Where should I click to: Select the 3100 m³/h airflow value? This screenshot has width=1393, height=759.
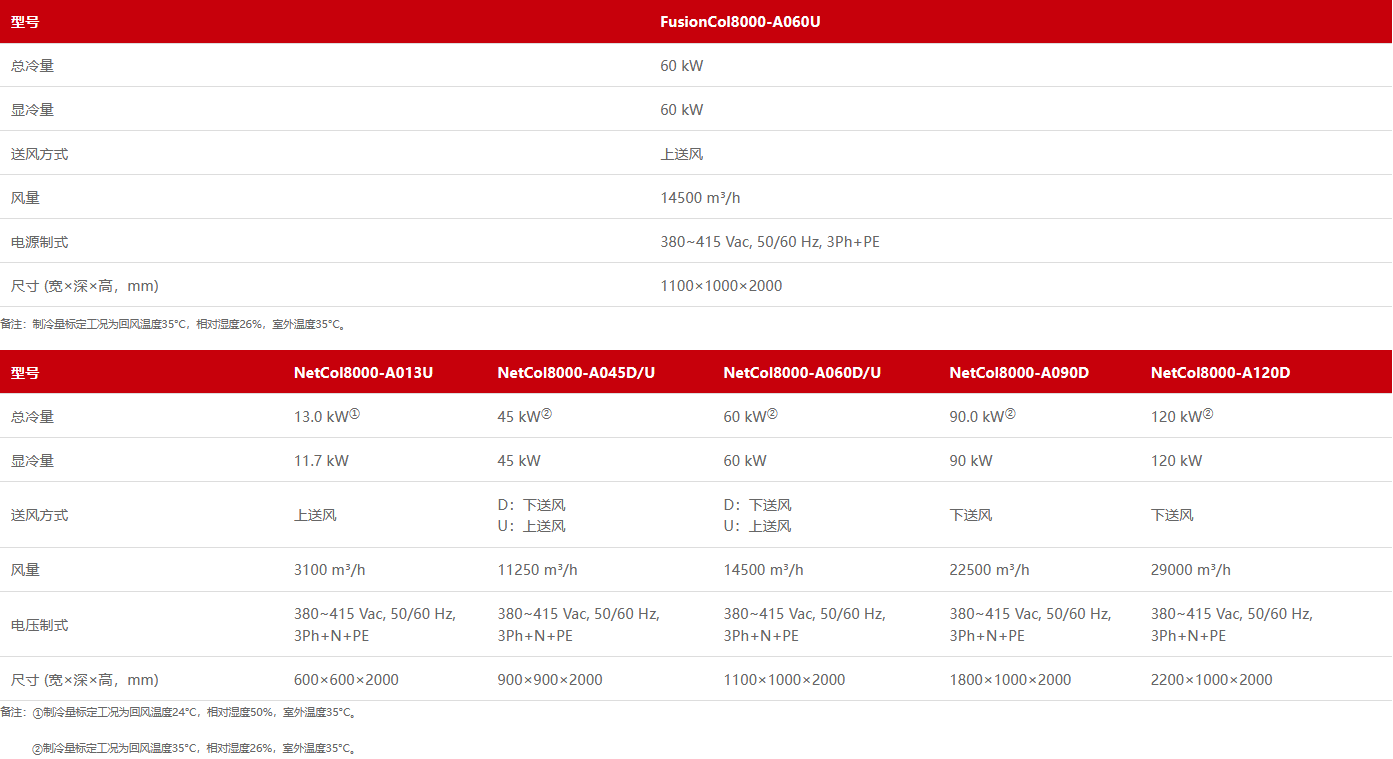tap(330, 570)
